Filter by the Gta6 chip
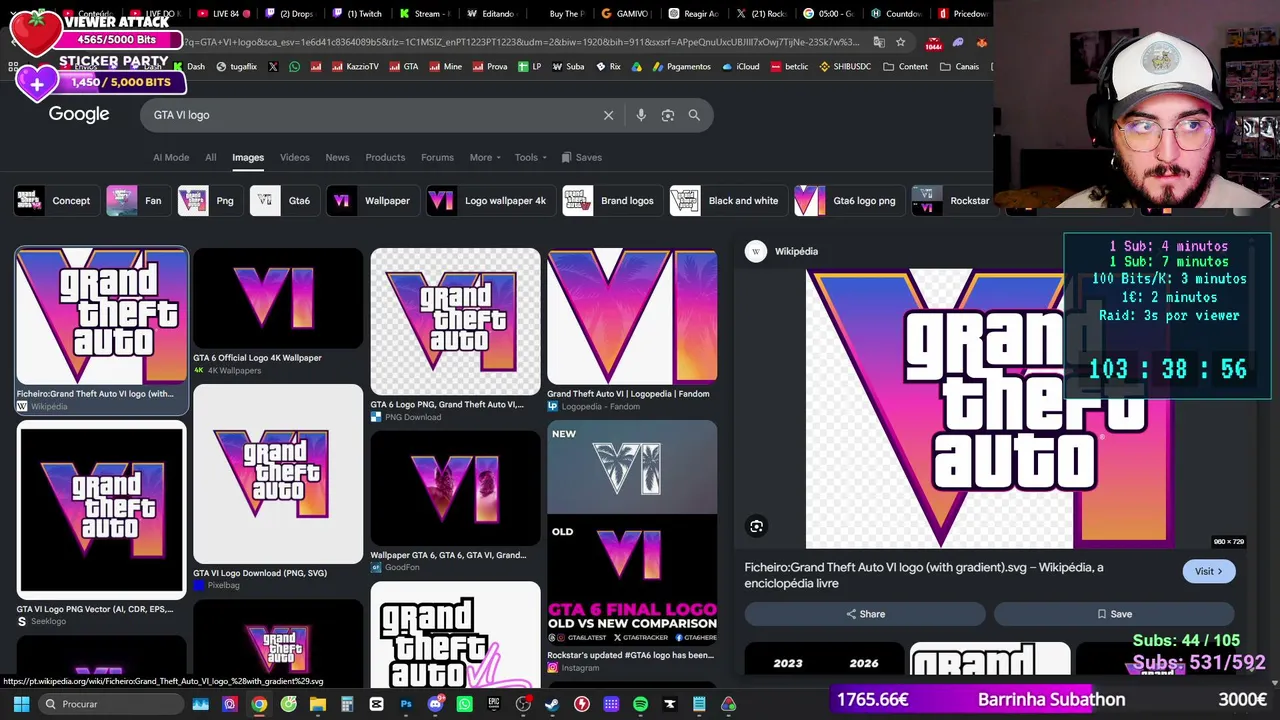The height and width of the screenshot is (720, 1280). point(284,200)
